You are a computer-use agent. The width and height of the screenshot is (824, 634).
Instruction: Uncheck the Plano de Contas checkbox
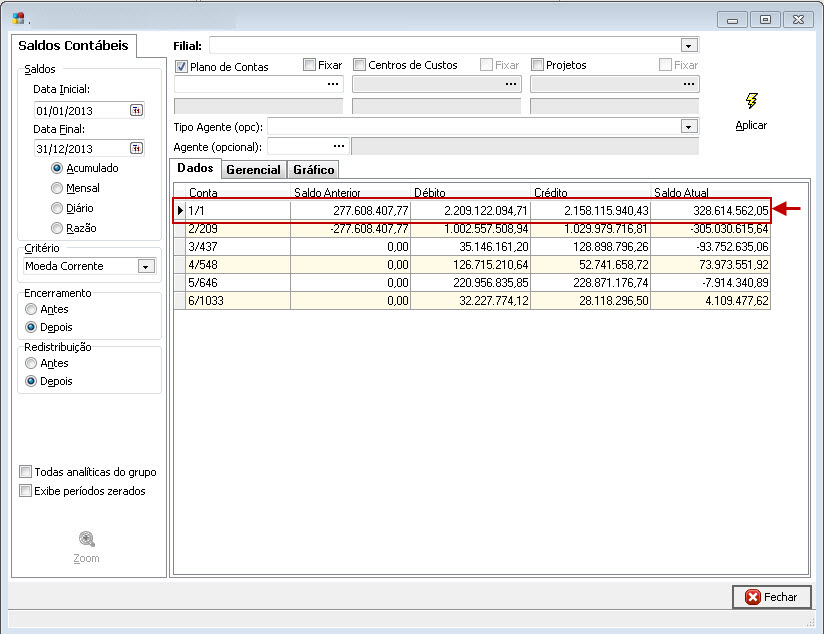tap(182, 67)
